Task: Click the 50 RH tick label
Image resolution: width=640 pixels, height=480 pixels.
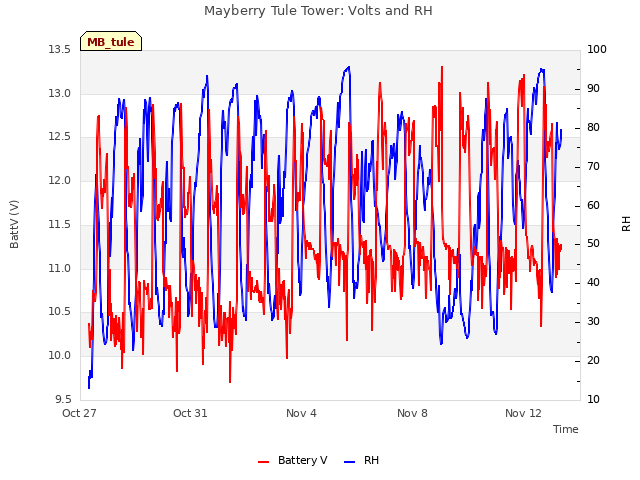Action: (x=593, y=244)
